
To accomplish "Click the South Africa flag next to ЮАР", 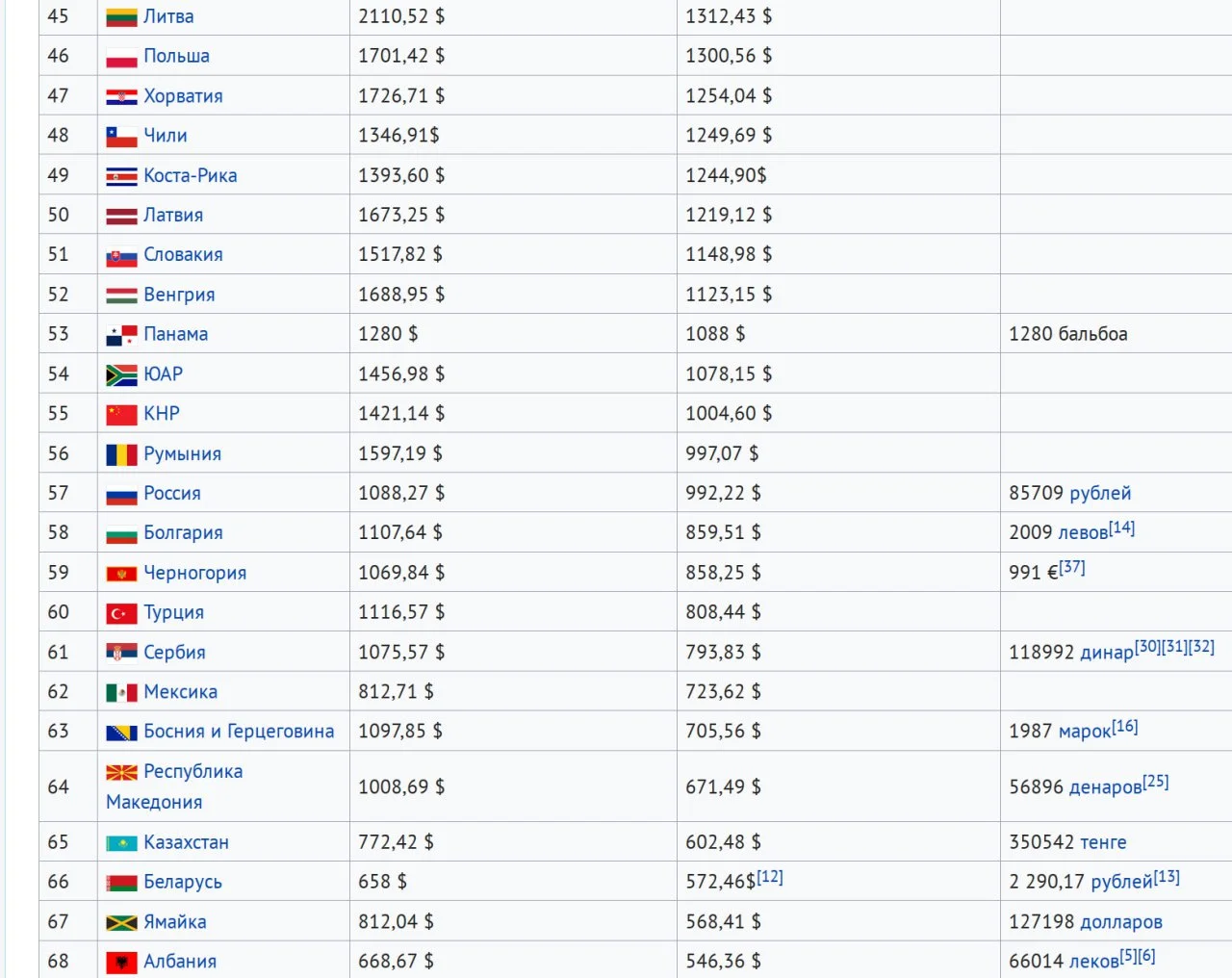I will [x=121, y=374].
